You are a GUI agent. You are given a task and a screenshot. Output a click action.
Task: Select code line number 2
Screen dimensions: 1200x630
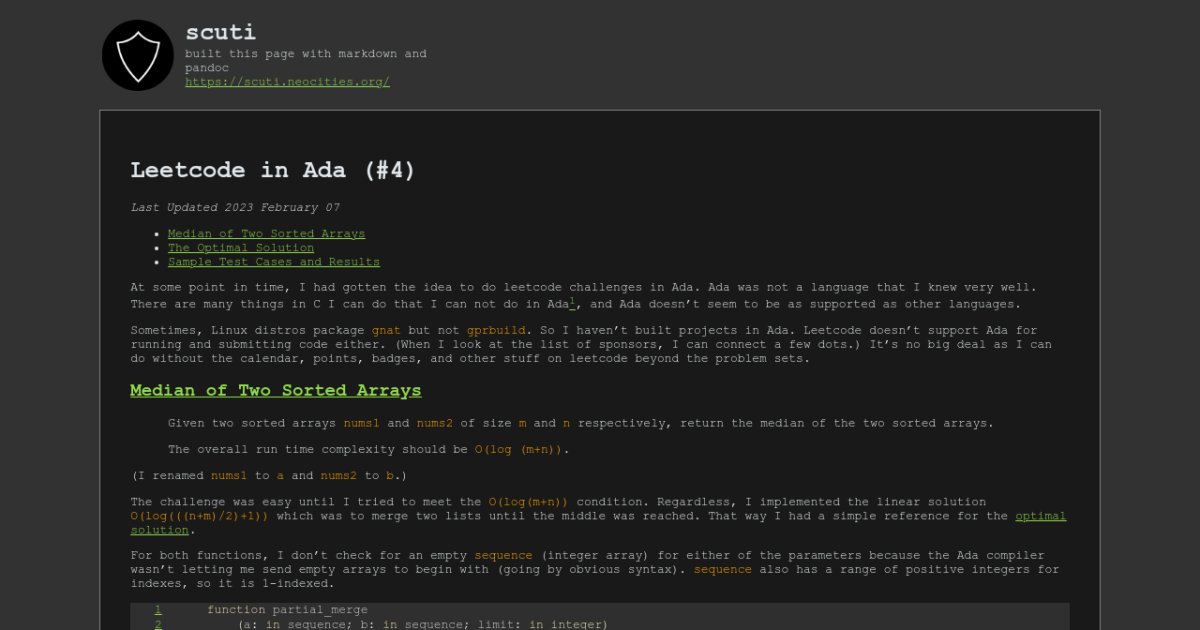point(158,624)
